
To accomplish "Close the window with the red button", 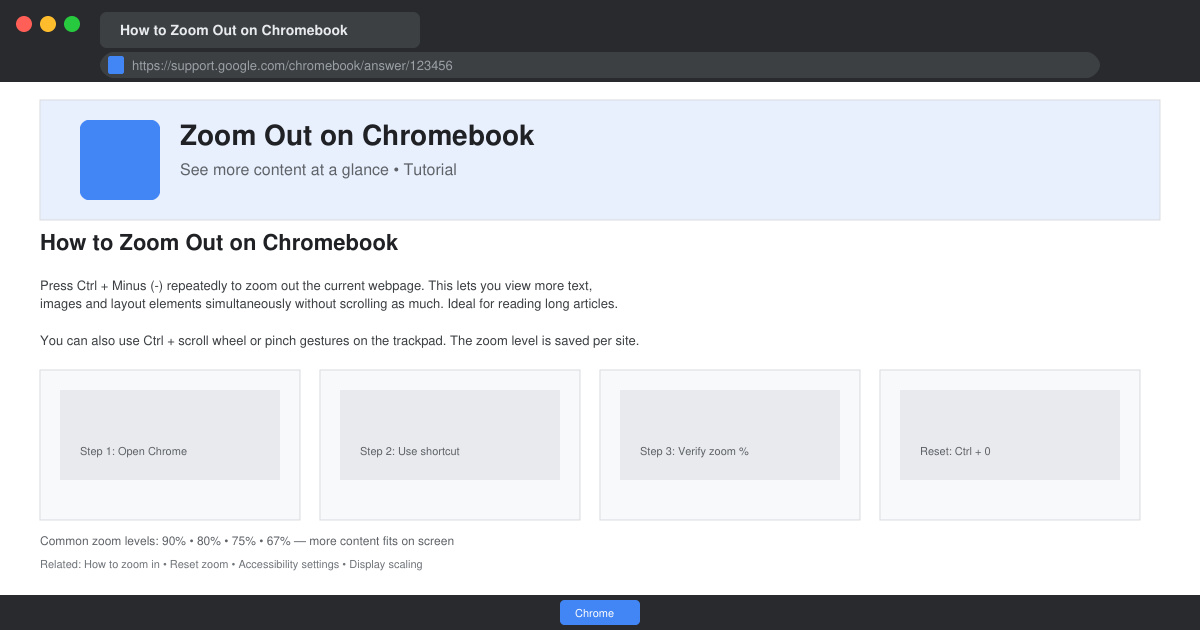I will pyautogui.click(x=24, y=24).
